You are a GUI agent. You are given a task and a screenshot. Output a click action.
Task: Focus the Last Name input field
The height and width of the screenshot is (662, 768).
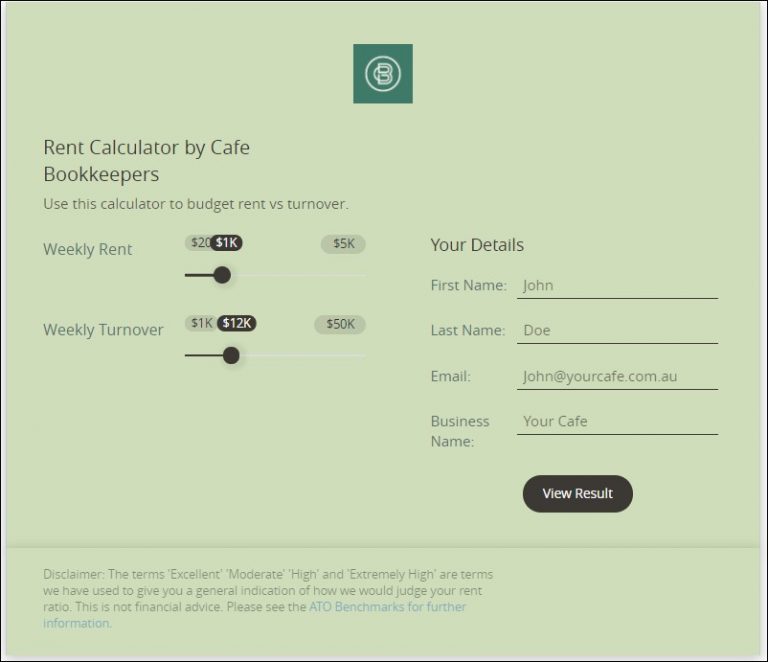pyautogui.click(x=617, y=330)
